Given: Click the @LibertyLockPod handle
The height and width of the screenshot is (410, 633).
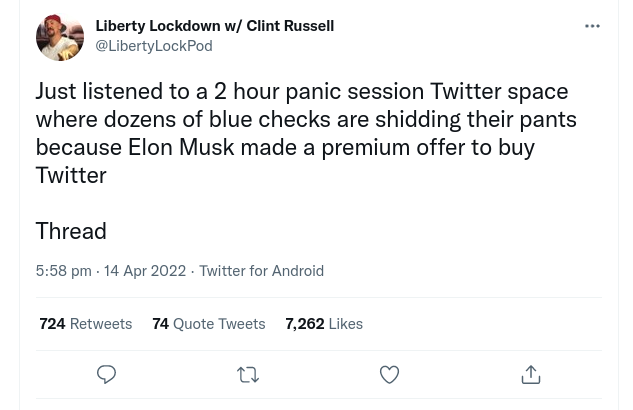Looking at the screenshot, I should click(153, 46).
